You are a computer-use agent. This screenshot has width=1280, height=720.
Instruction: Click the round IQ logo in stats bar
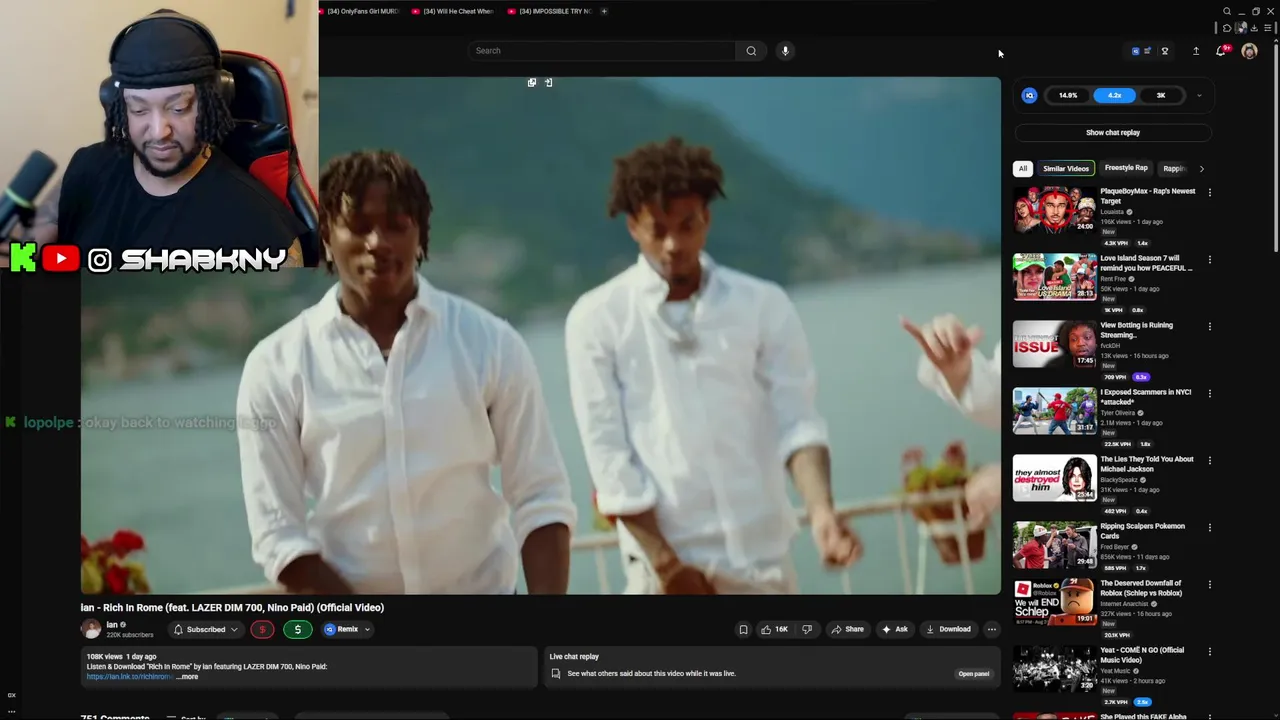[x=1029, y=95]
